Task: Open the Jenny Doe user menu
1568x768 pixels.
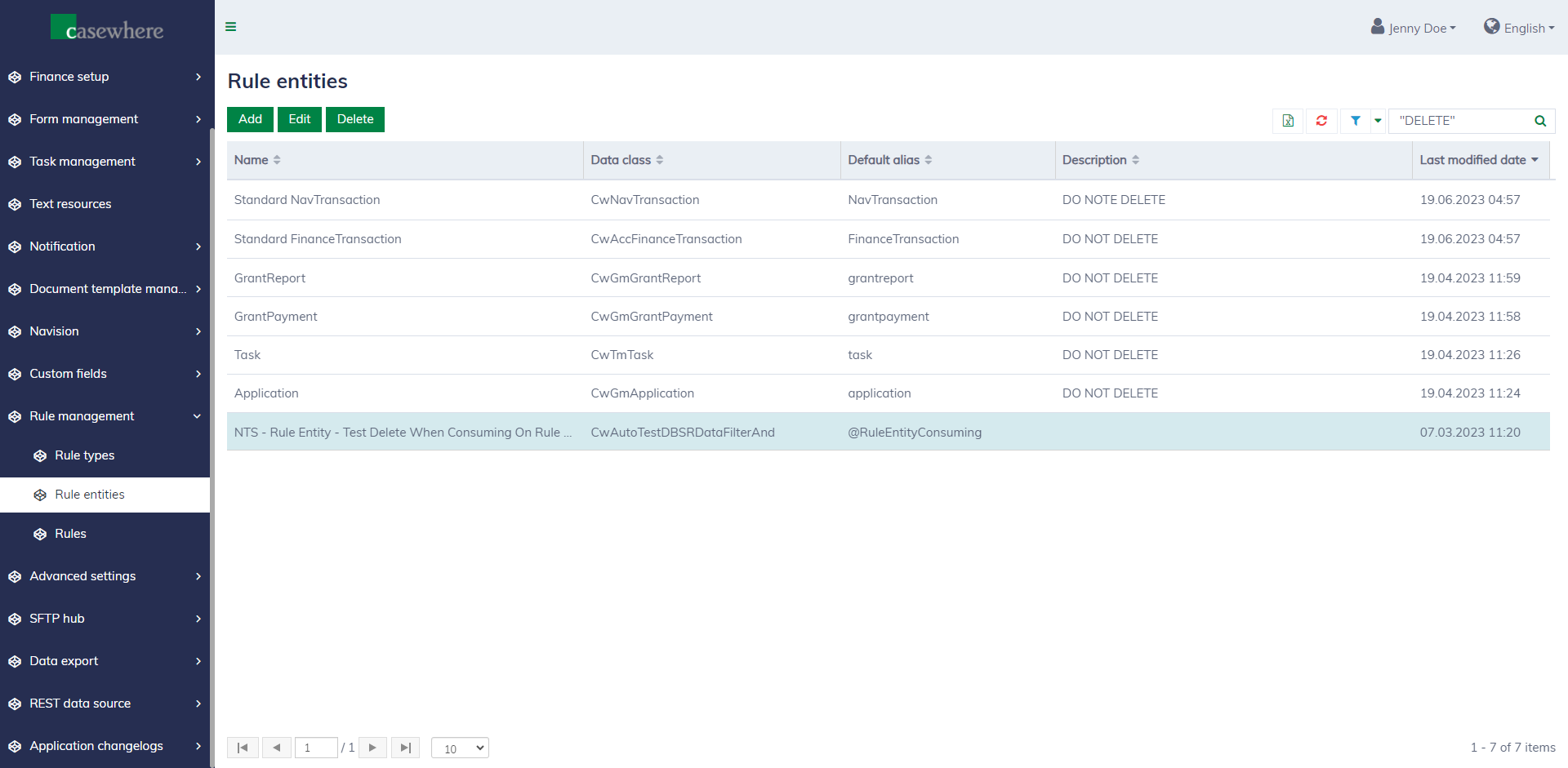Action: click(x=1414, y=28)
